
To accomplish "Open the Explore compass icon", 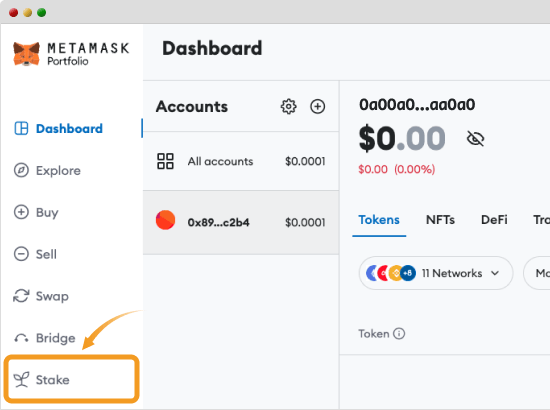I will click(x=21, y=170).
